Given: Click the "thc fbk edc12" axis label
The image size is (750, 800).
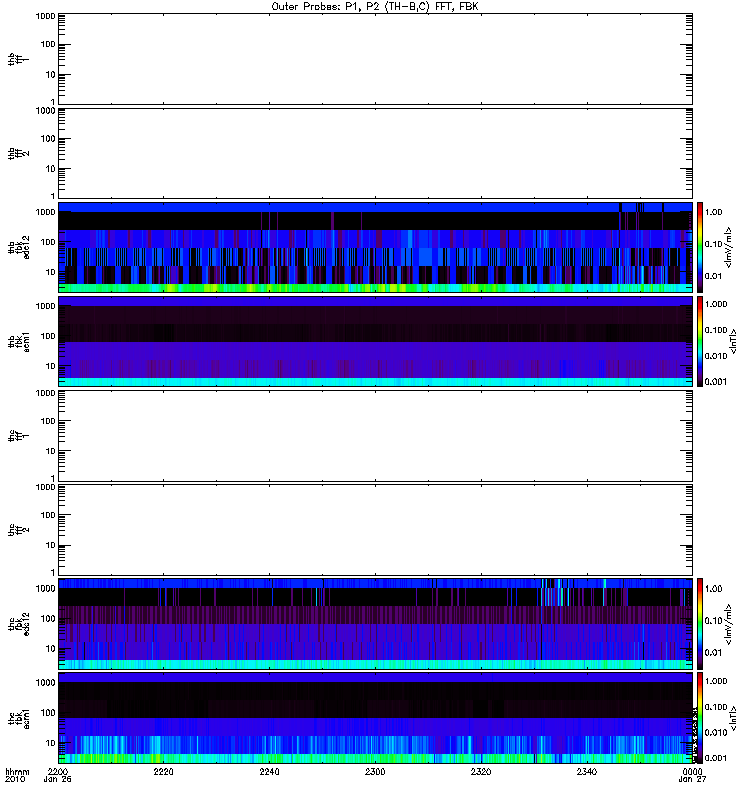Looking at the screenshot, I should point(19,624).
